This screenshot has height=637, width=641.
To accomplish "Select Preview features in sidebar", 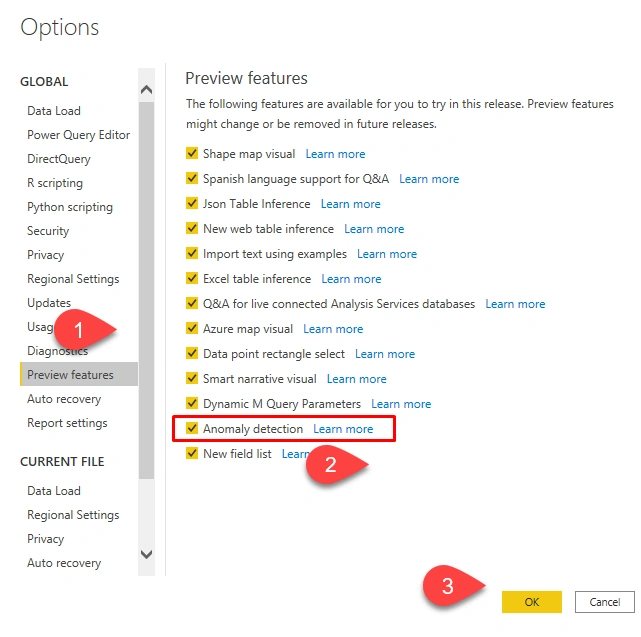I will [x=79, y=375].
